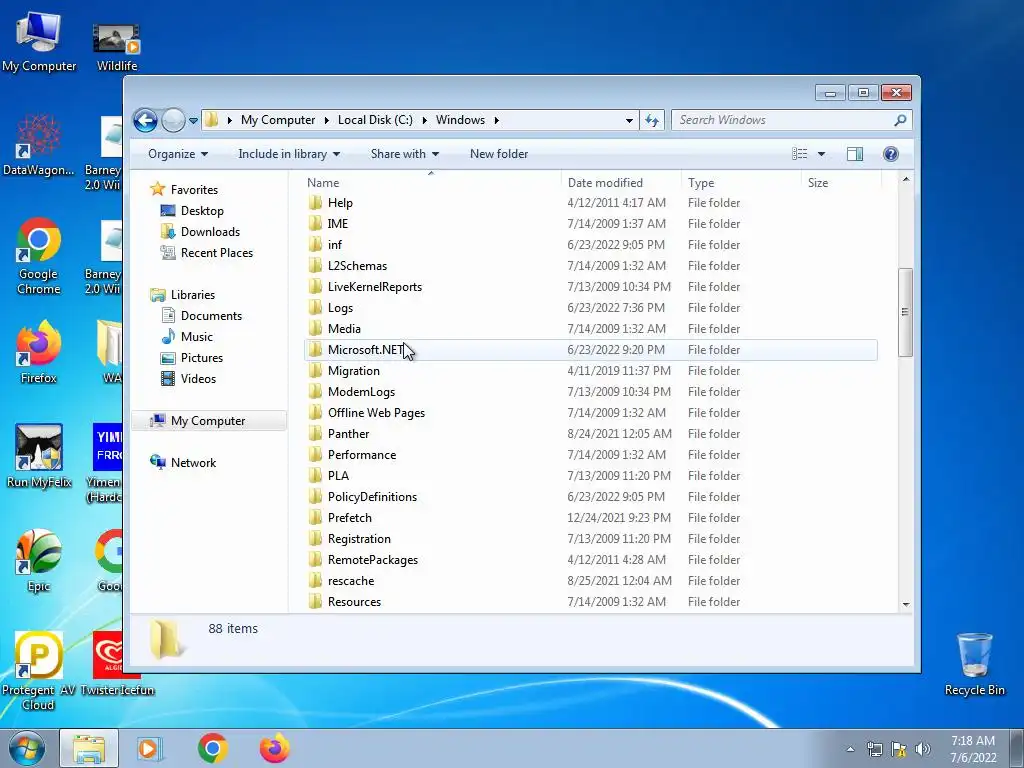Select the L2Schemas folder icon
This screenshot has width=1024, height=768.
click(x=315, y=266)
